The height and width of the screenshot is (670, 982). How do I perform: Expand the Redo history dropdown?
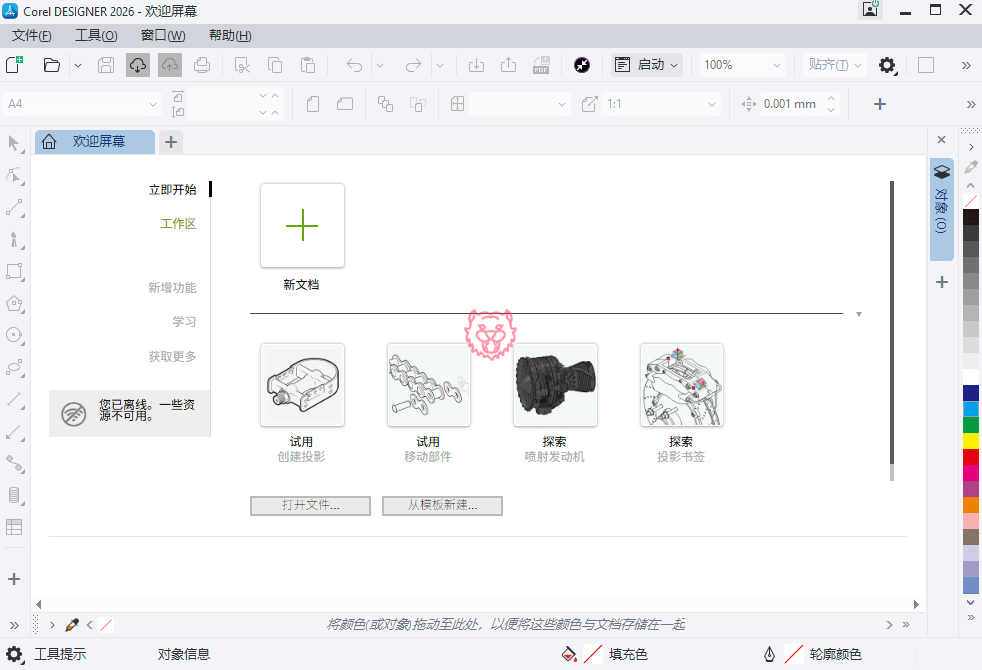440,65
